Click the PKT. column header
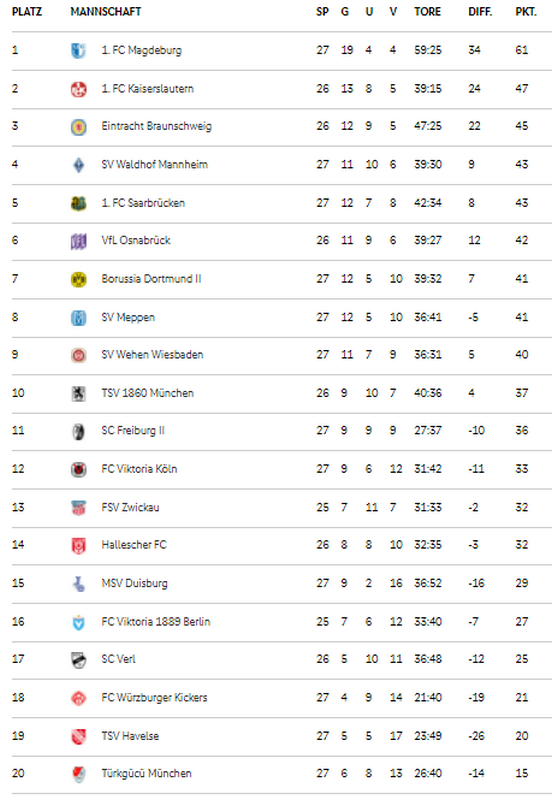 [525, 12]
